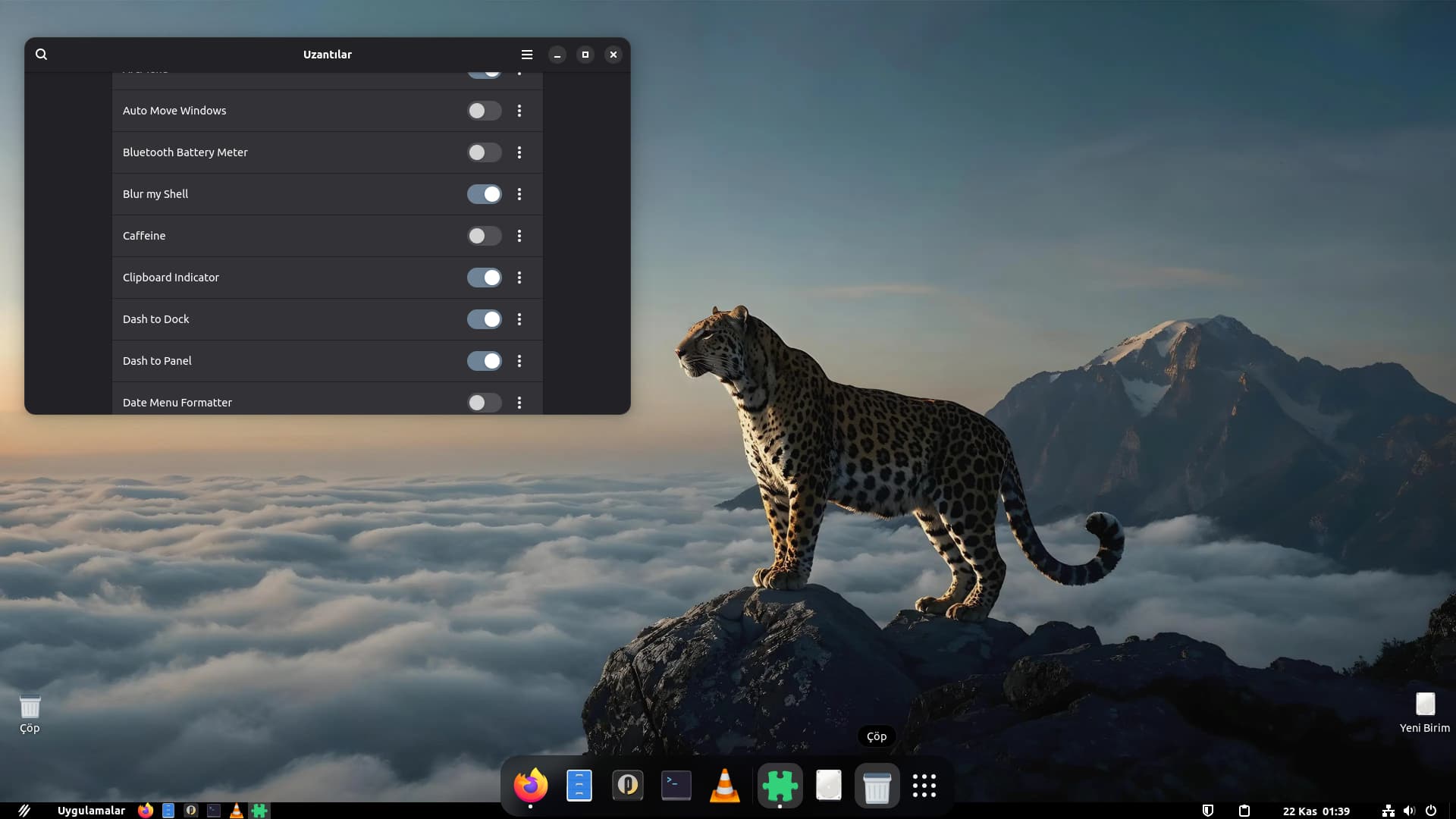1456x819 pixels.
Task: Click the date and time 22 Kas 01:39
Action: point(1316,811)
